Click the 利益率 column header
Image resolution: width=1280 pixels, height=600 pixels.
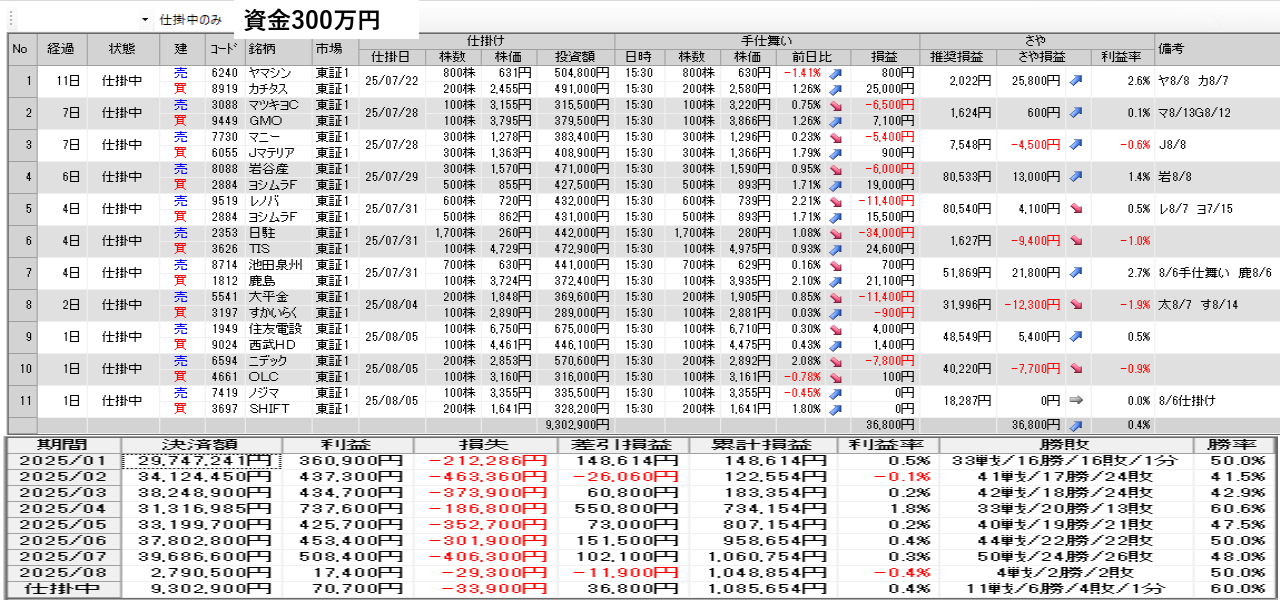pyautogui.click(x=1122, y=56)
